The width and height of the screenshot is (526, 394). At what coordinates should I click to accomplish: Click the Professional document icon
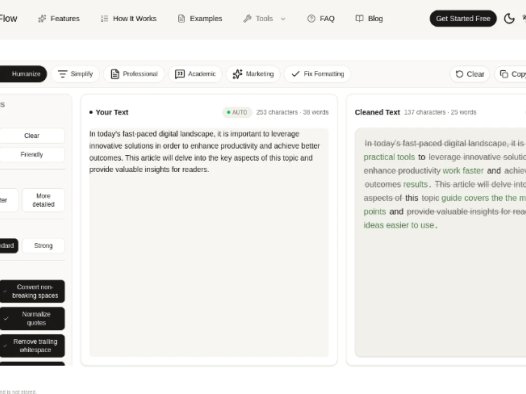pos(115,74)
